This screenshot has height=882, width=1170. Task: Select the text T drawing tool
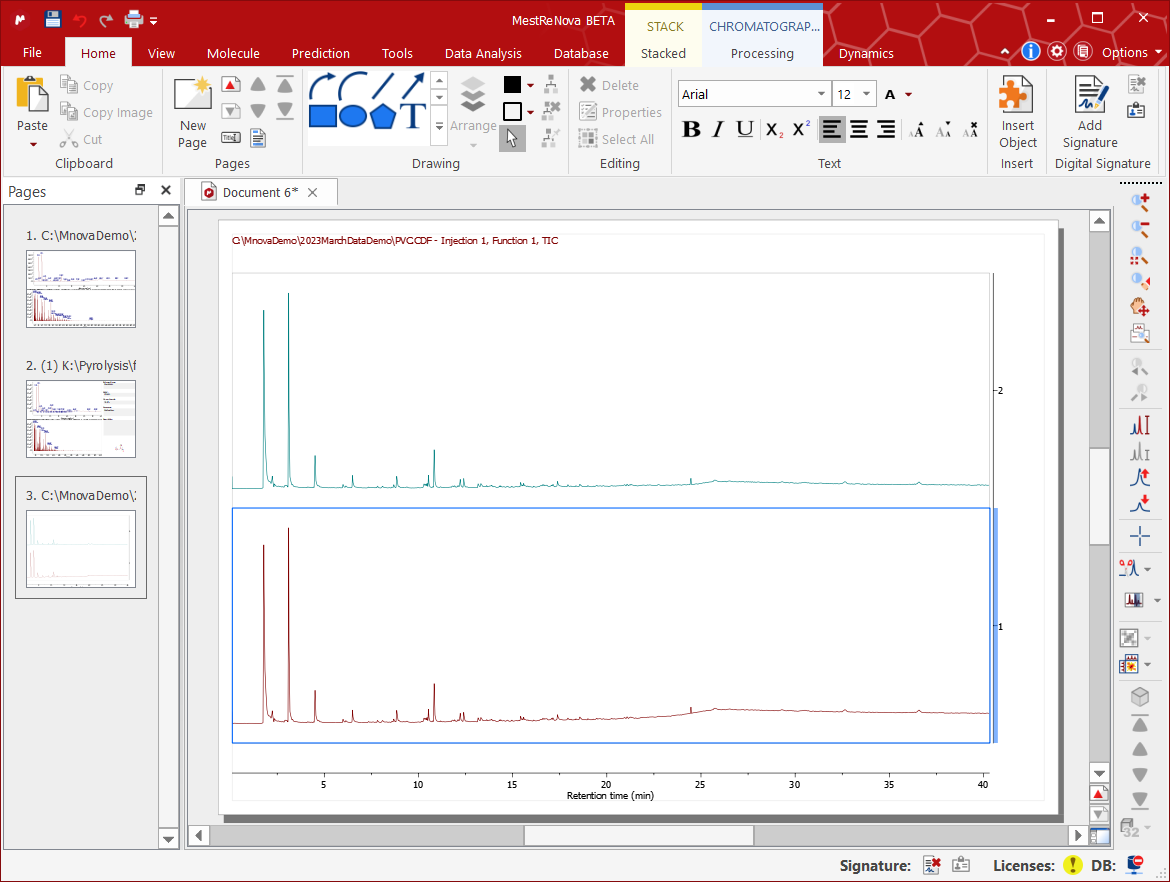(x=413, y=116)
